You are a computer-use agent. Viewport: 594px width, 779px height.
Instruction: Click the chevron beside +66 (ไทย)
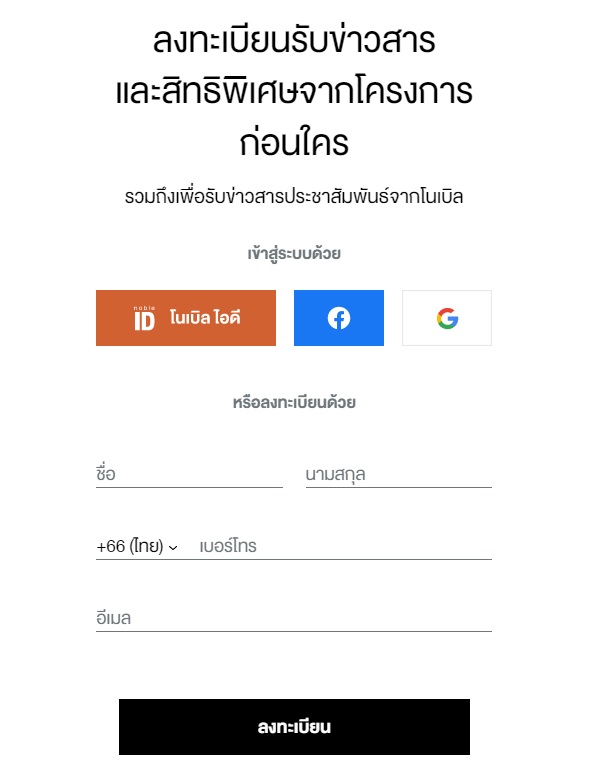point(173,547)
